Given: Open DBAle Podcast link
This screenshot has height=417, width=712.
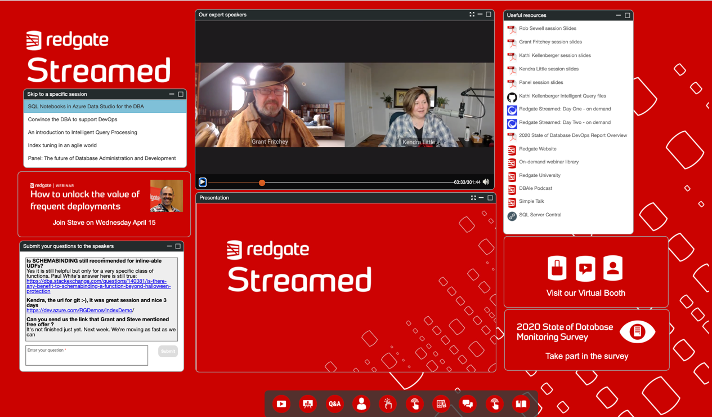Looking at the screenshot, I should tap(535, 188).
